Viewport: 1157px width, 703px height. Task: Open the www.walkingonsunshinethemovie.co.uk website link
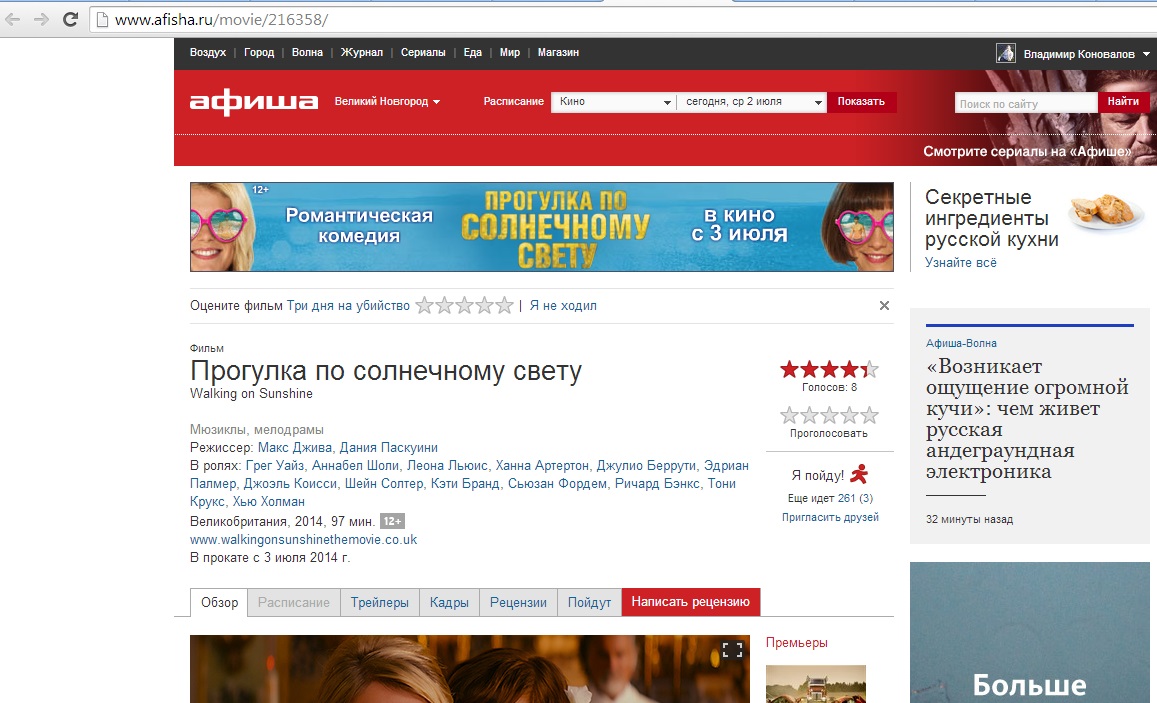pos(303,540)
